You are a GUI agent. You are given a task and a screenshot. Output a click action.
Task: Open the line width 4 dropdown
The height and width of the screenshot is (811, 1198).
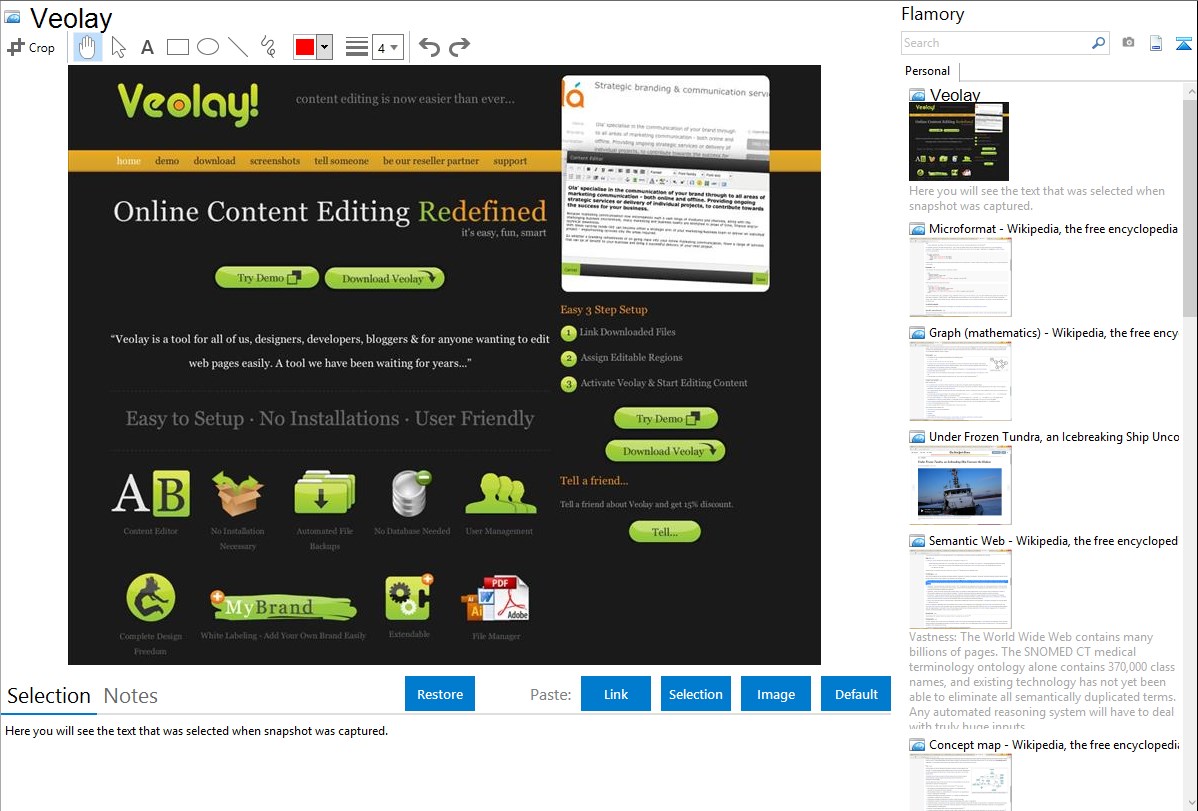[x=387, y=47]
